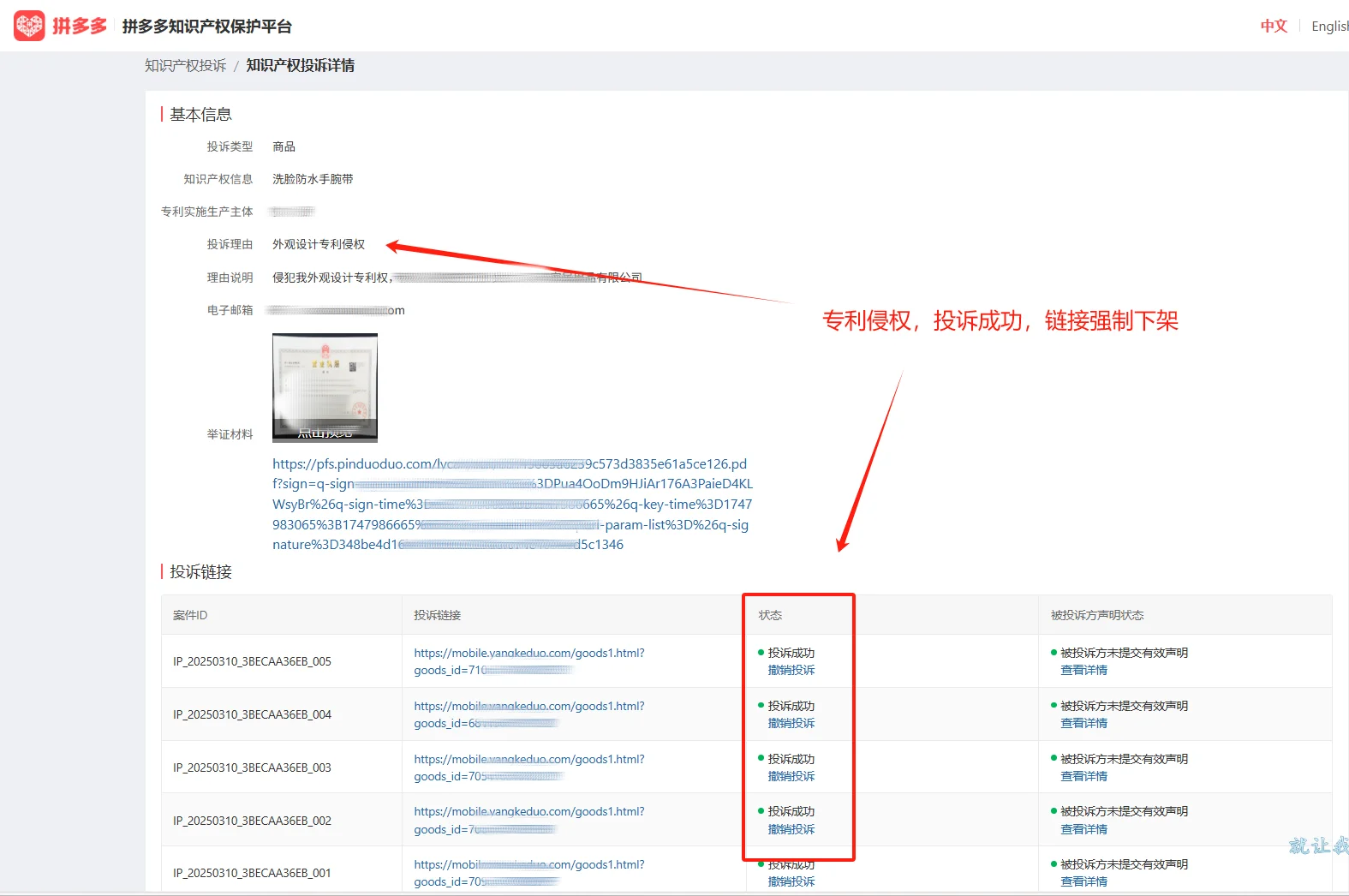Click 撤销投诉 for case ending 003
This screenshot has width=1349, height=896.
tap(791, 776)
